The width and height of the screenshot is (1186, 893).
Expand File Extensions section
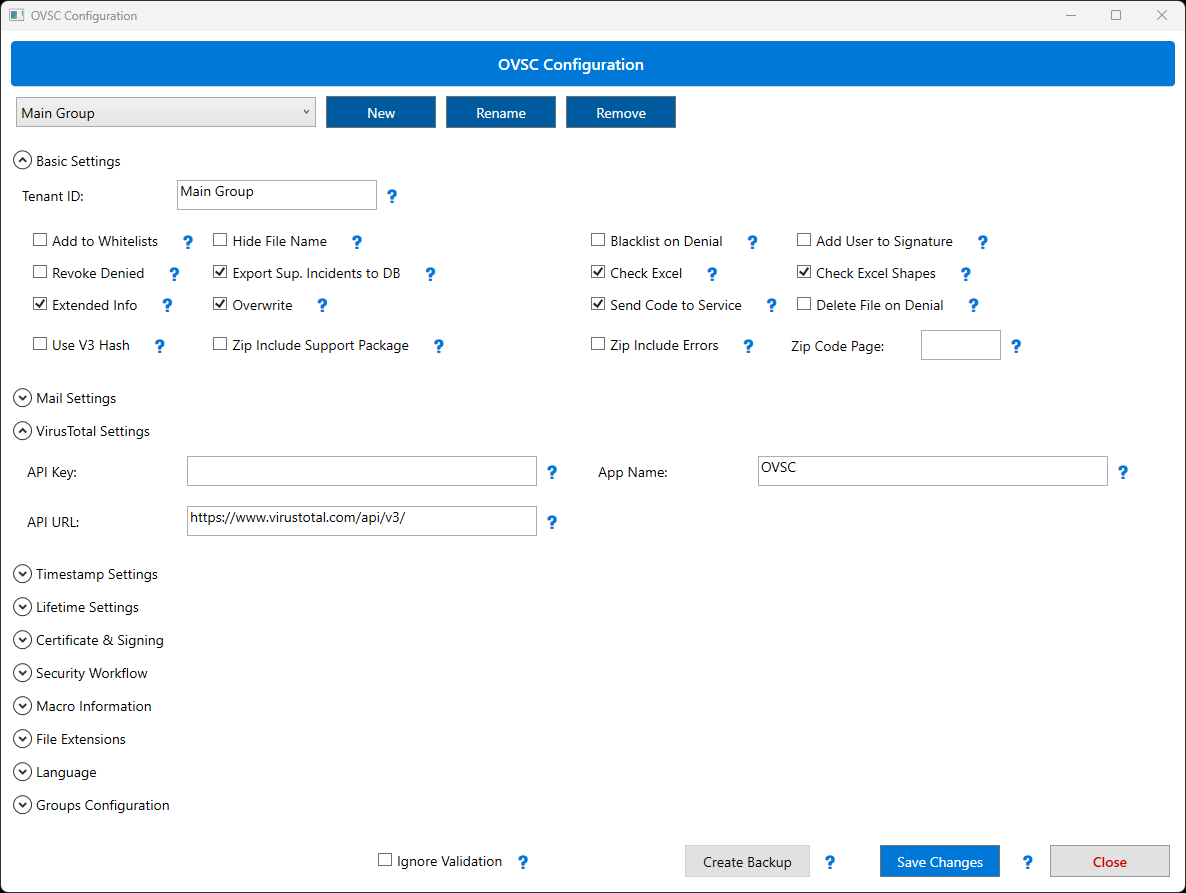pos(23,739)
